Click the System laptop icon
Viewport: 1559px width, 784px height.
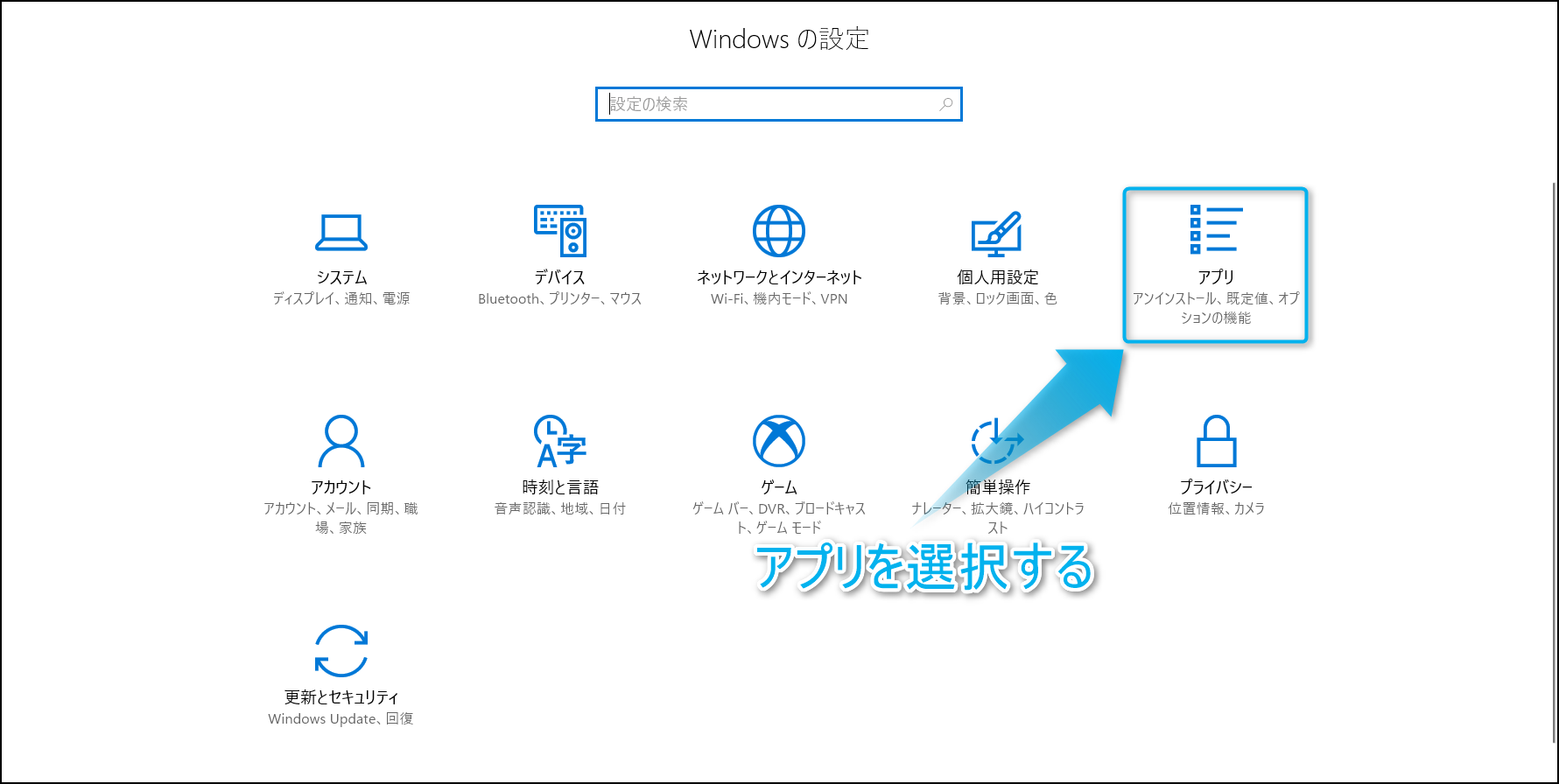pos(341,232)
